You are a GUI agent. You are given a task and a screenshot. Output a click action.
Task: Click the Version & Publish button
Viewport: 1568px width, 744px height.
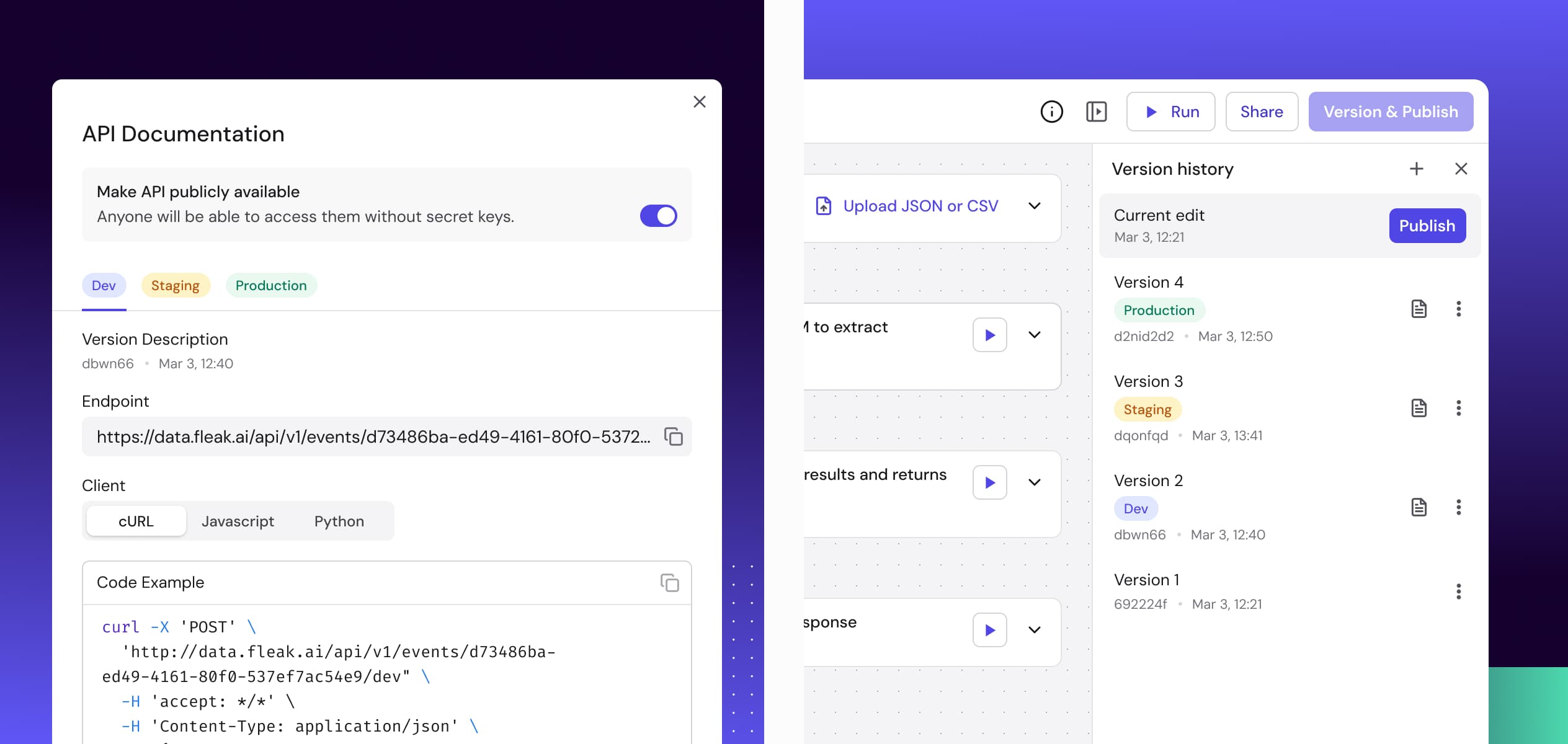(x=1391, y=112)
